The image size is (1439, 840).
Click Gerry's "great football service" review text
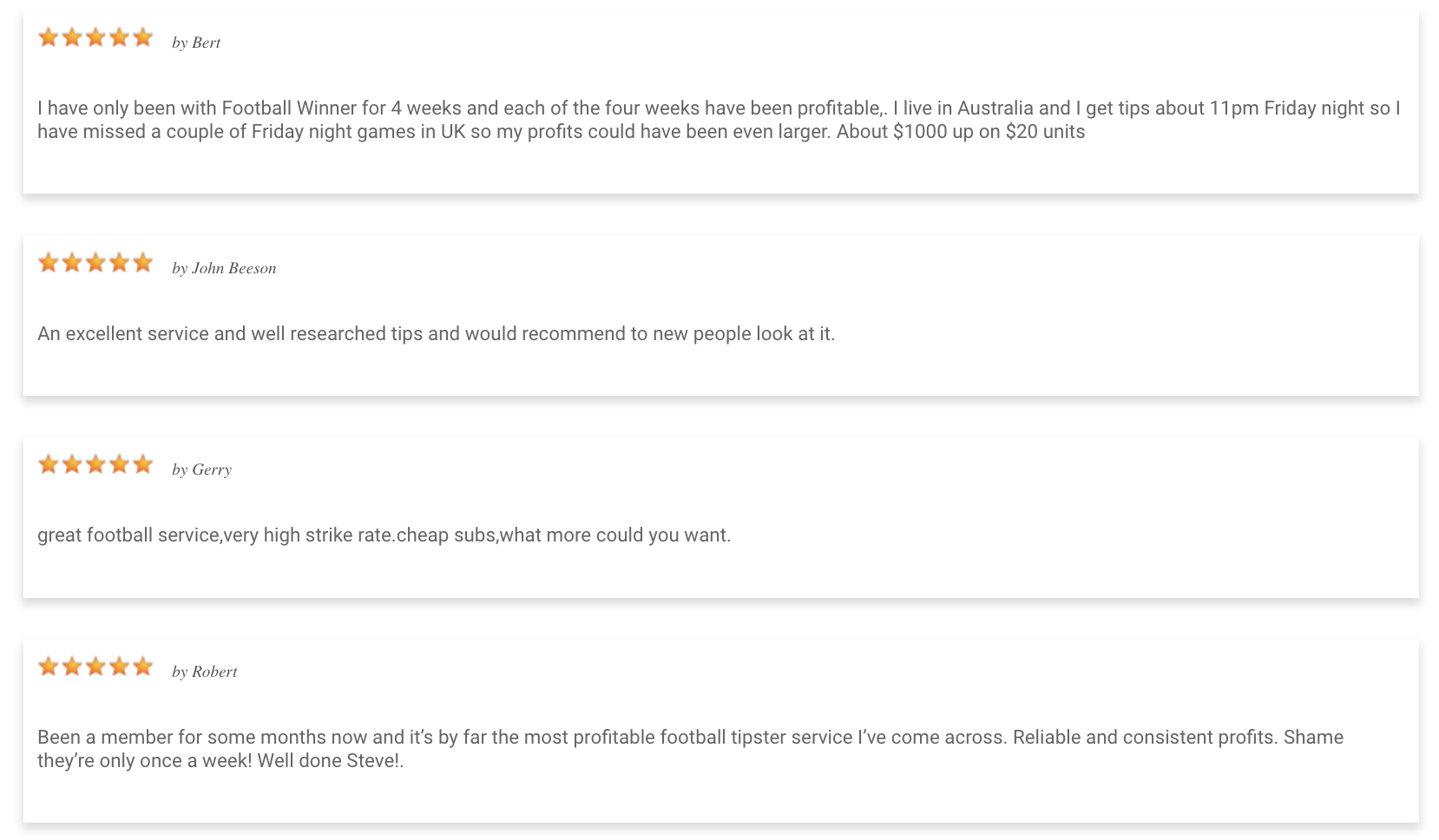[x=384, y=535]
